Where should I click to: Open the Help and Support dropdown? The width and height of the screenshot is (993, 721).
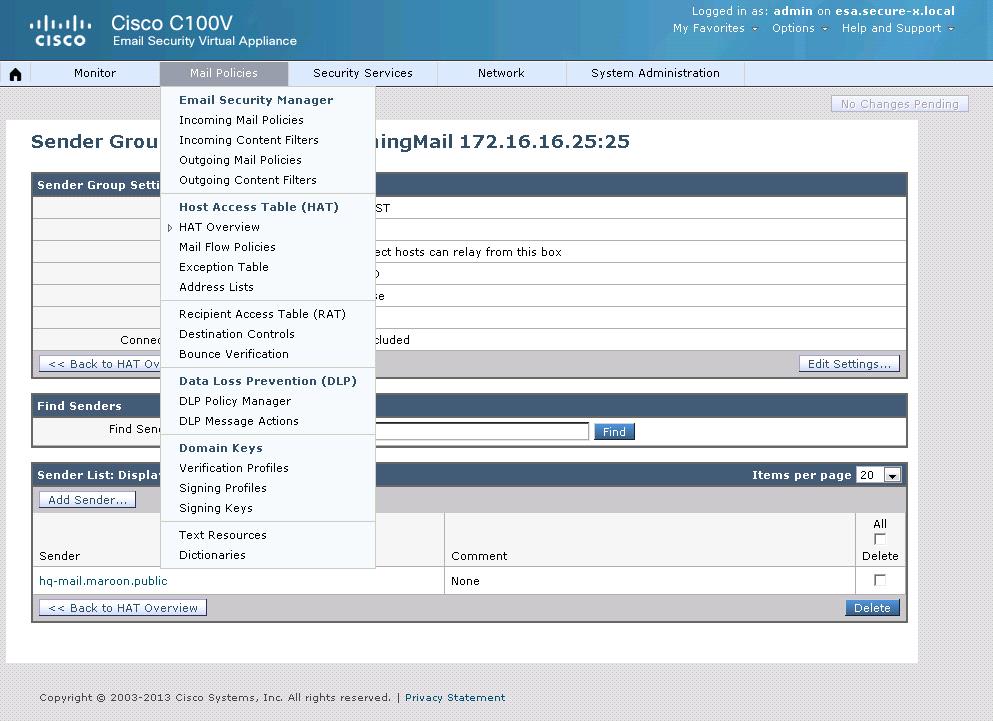(897, 28)
